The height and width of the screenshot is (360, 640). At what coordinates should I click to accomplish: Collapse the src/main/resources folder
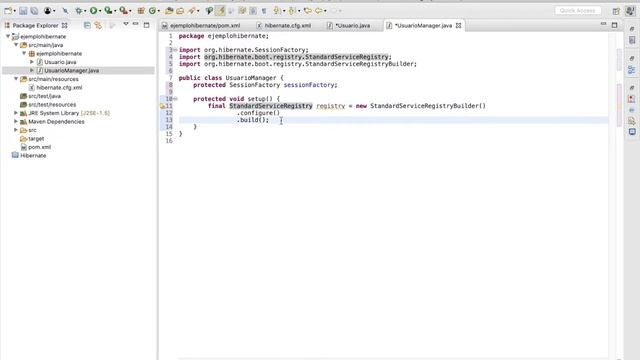pos(16,79)
